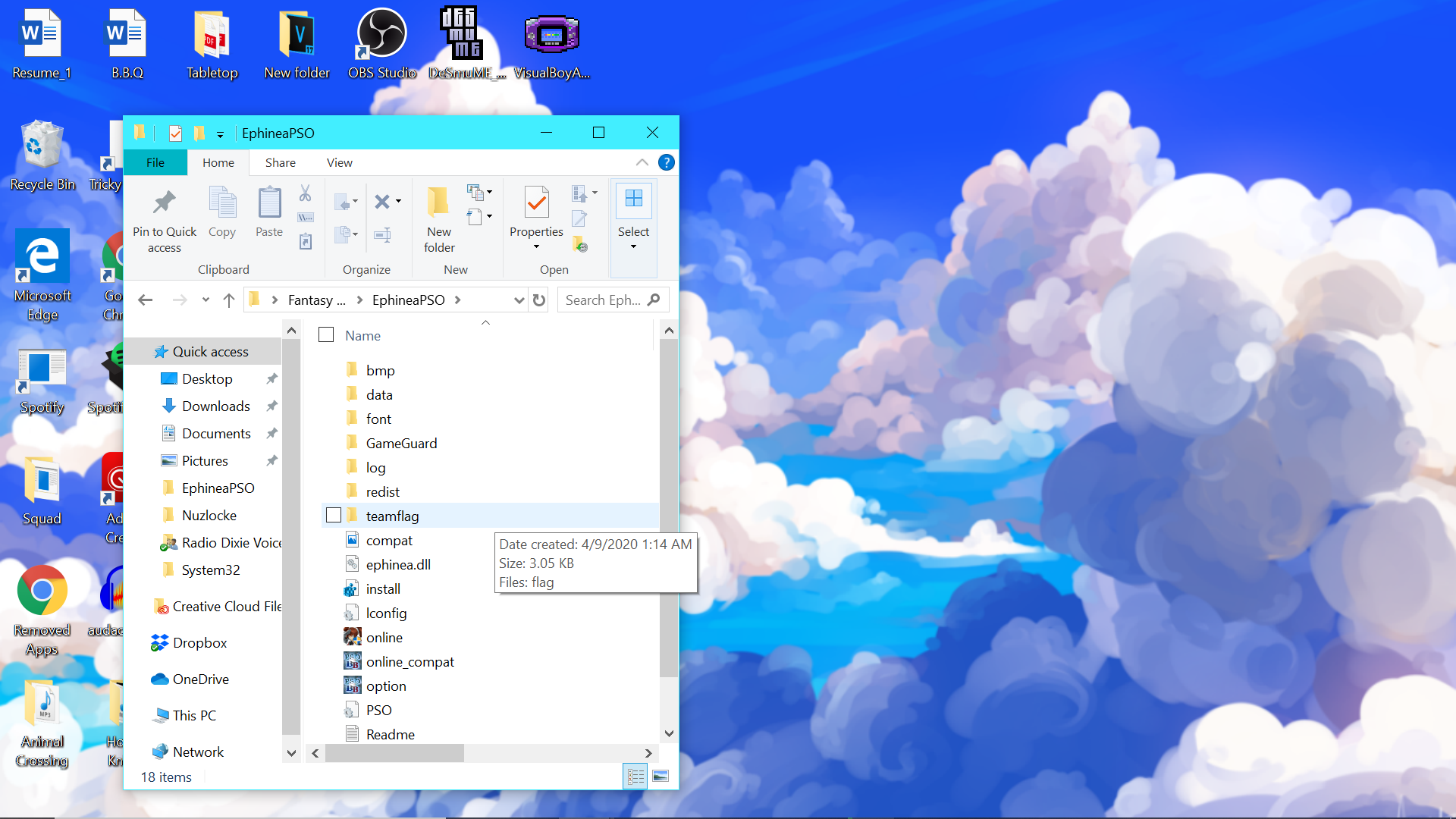This screenshot has height=819, width=1456.
Task: Expand the Delete options dropdown arrow
Action: (398, 202)
